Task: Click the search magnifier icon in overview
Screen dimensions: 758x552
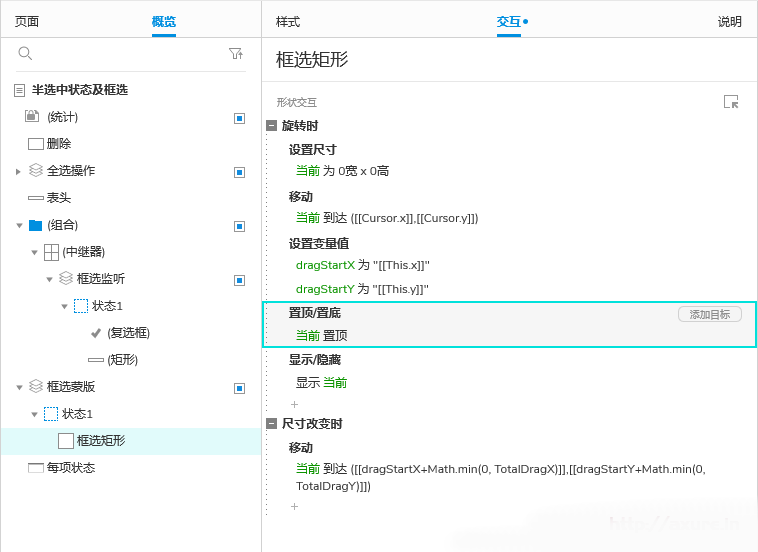Action: (x=25, y=53)
